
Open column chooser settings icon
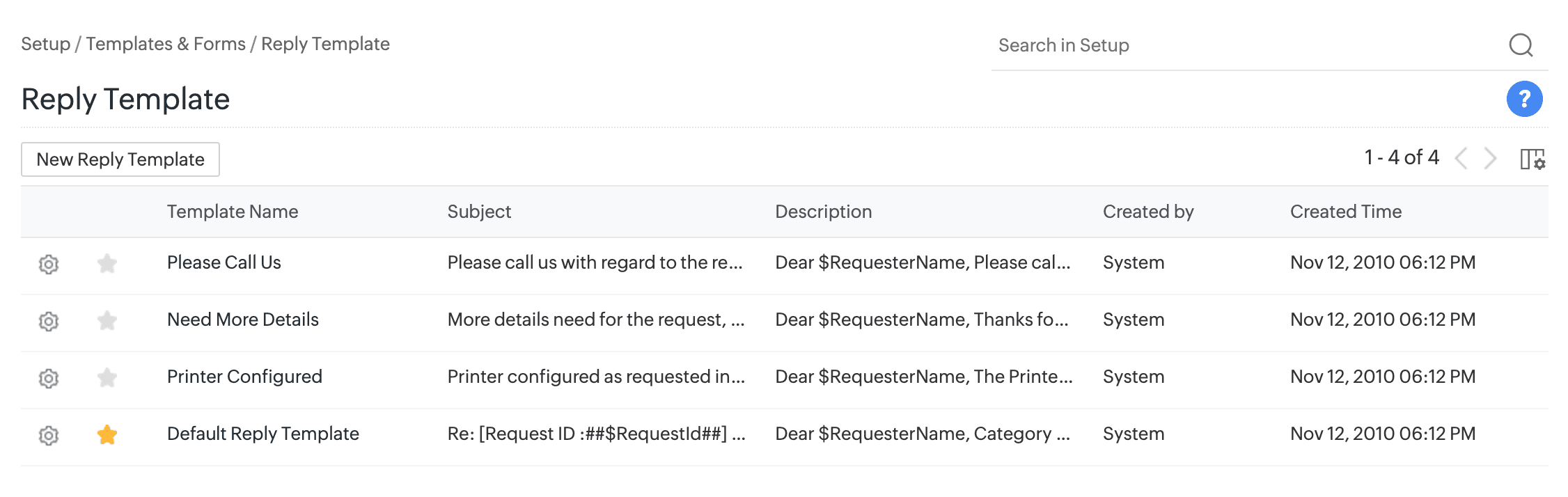(1532, 159)
